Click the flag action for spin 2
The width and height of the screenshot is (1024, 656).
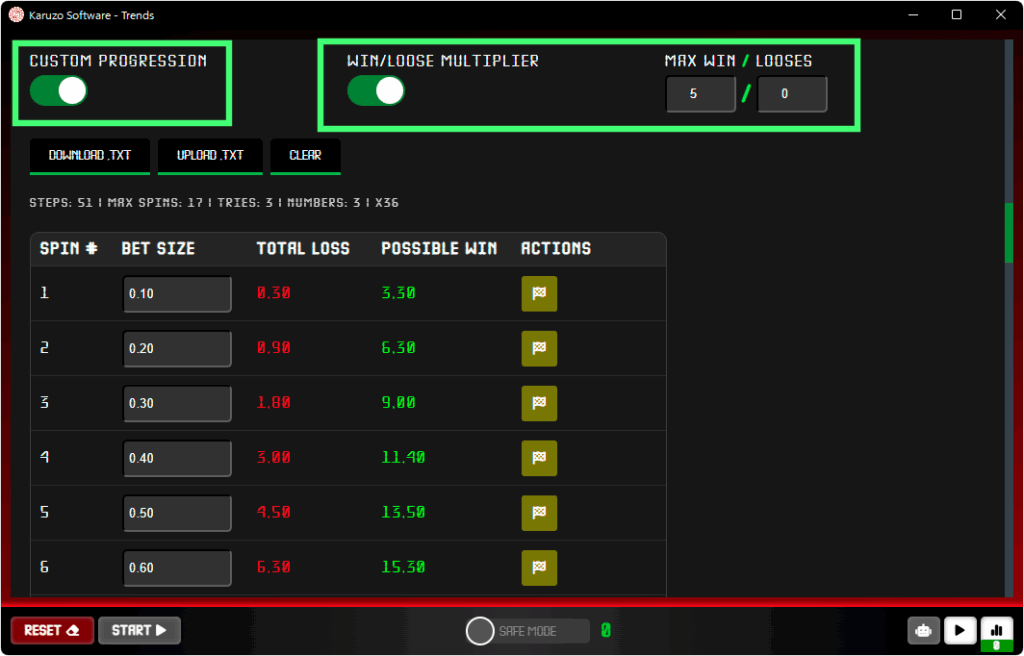539,349
